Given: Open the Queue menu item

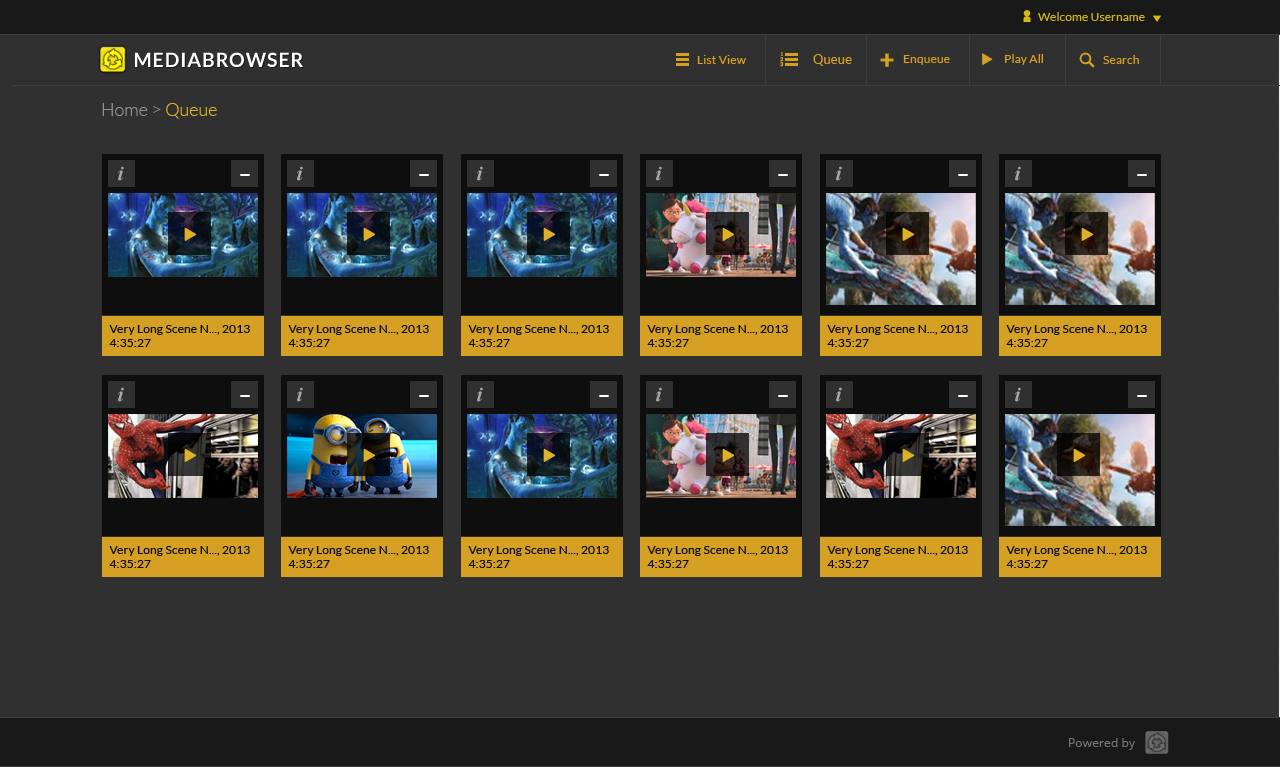Looking at the screenshot, I should [817, 60].
